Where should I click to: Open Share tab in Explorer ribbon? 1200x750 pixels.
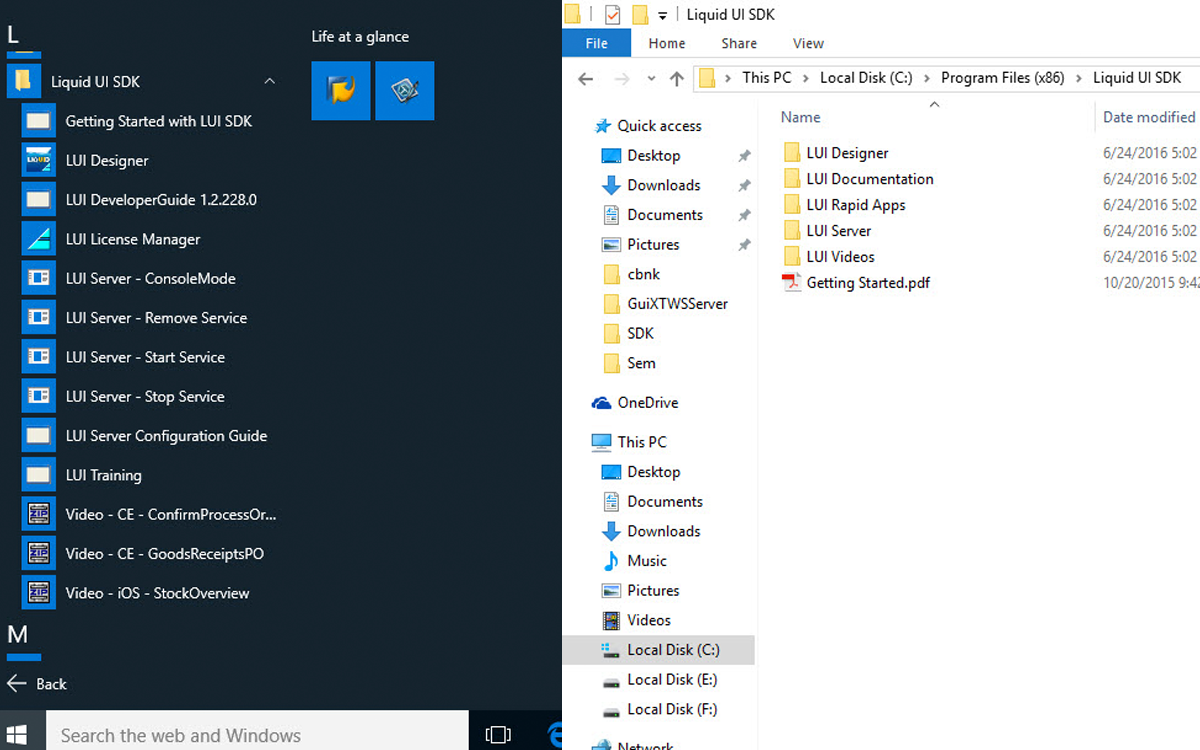click(739, 43)
